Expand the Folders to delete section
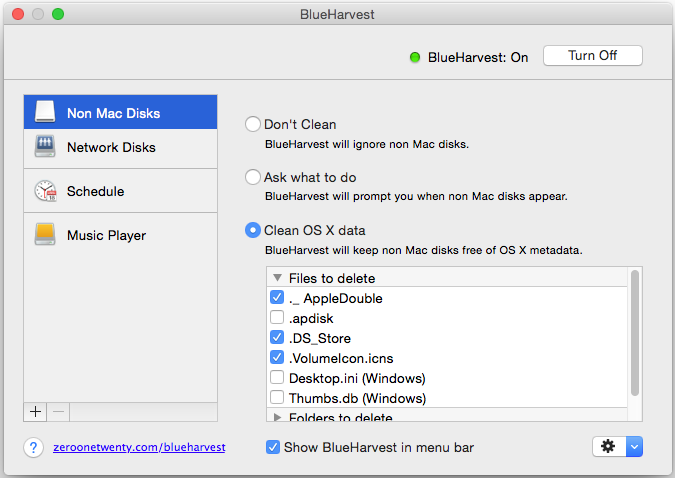 pos(277,417)
